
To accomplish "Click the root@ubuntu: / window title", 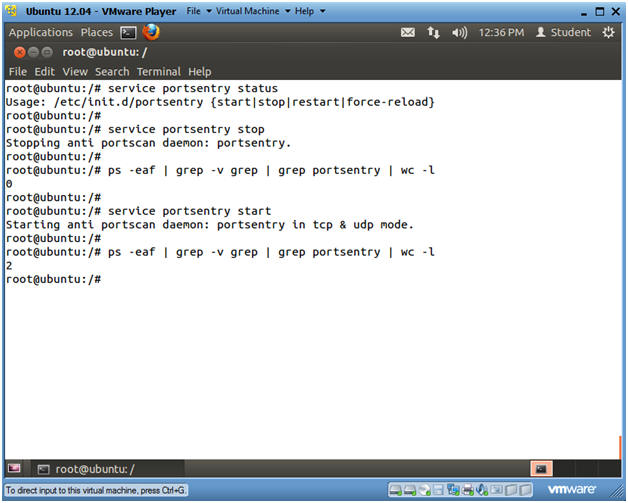I will click(105, 52).
